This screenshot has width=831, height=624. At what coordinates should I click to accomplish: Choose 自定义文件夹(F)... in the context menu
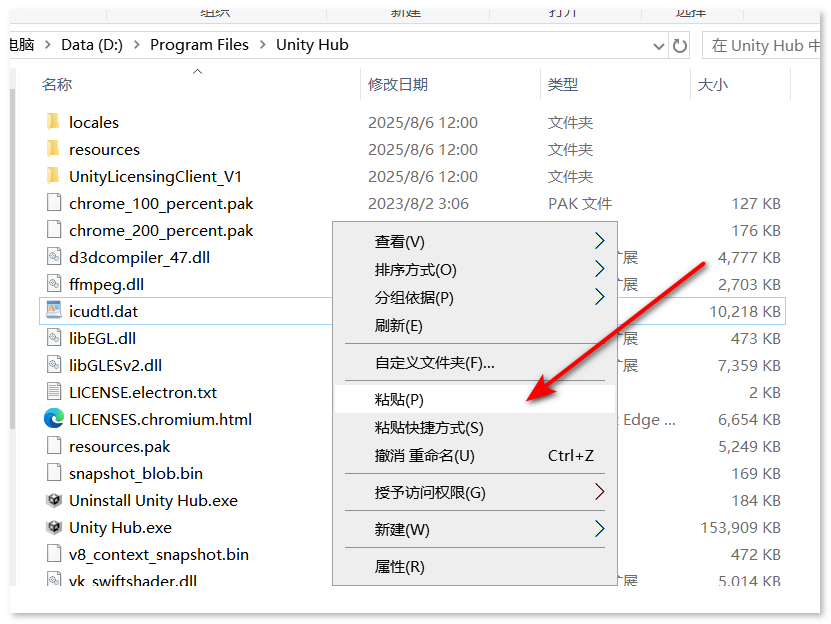pyautogui.click(x=475, y=363)
